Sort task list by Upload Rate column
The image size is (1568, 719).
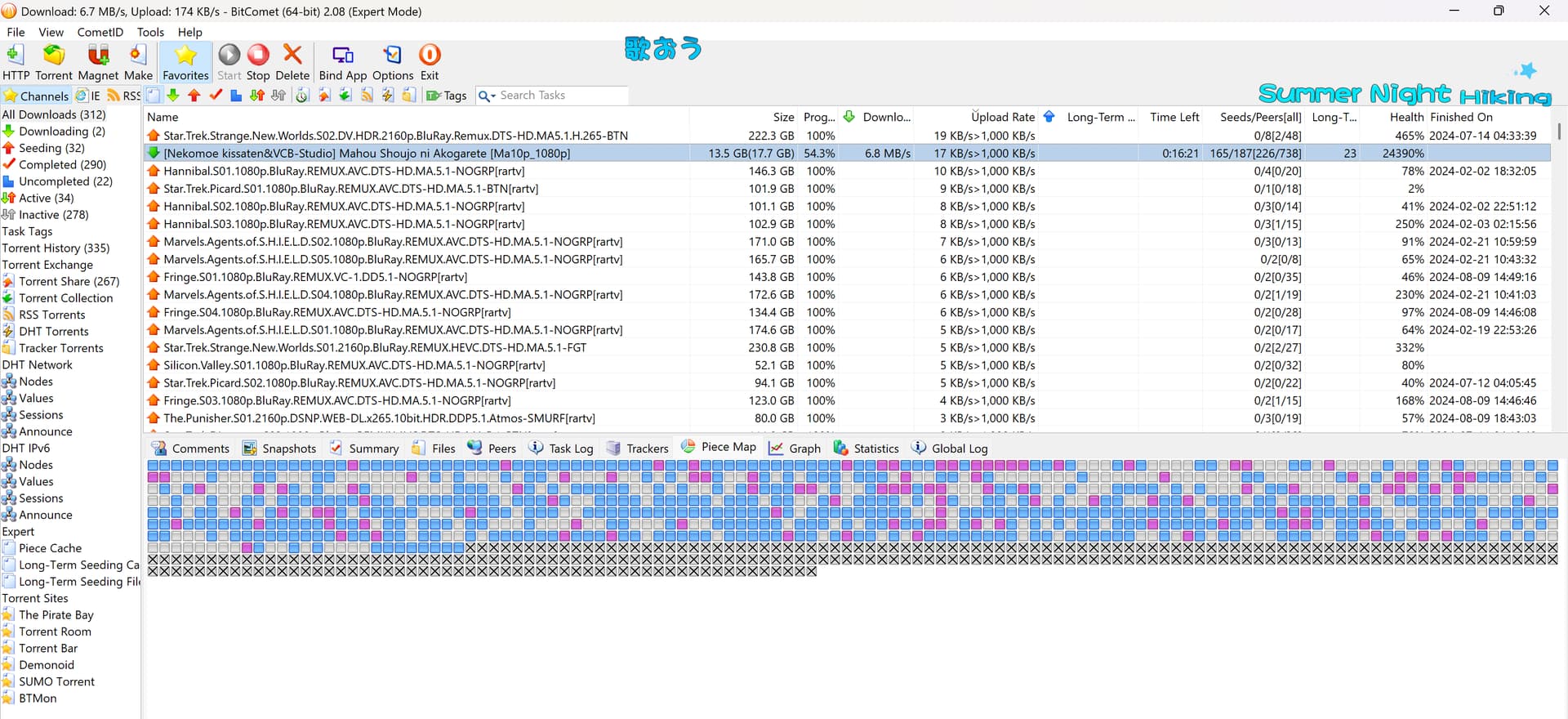pyautogui.click(x=1003, y=117)
